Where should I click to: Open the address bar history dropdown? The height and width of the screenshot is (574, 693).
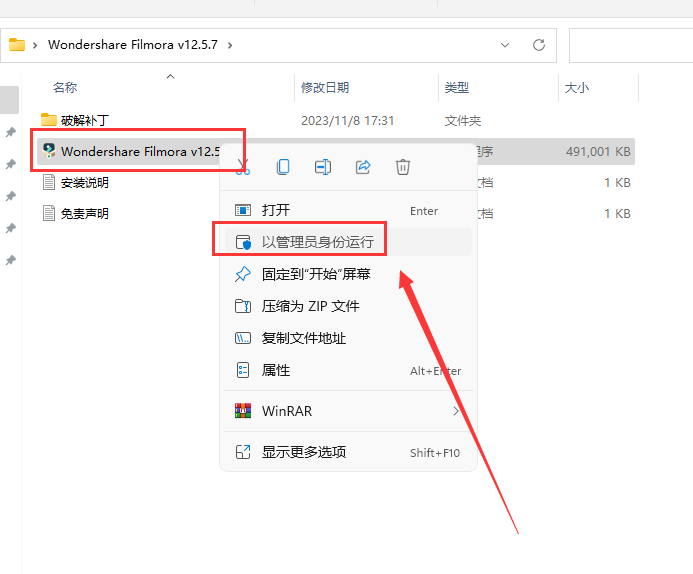(505, 45)
